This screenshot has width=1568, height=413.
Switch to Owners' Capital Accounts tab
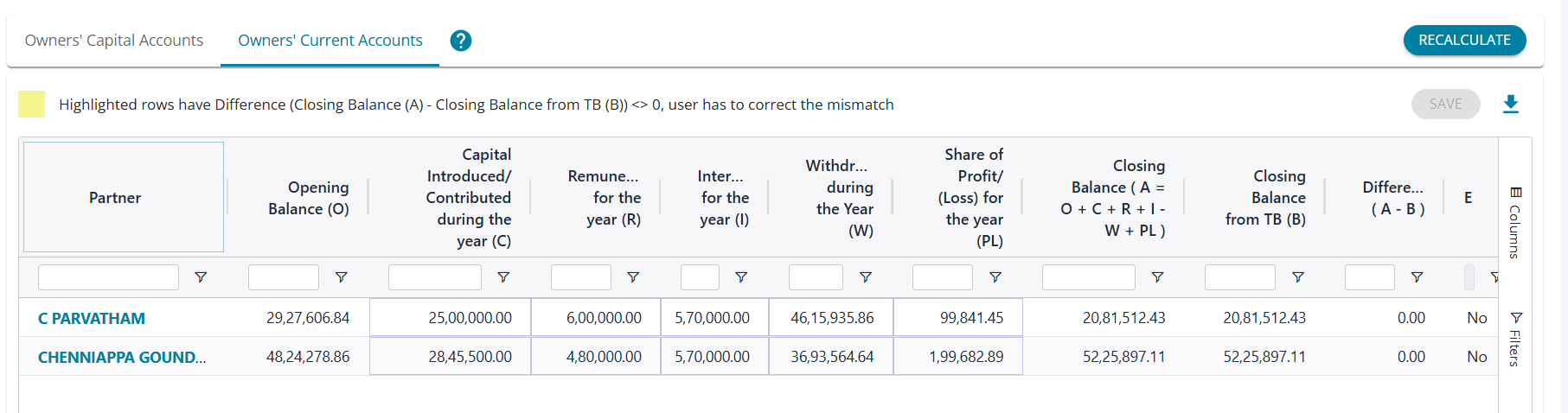tap(114, 41)
